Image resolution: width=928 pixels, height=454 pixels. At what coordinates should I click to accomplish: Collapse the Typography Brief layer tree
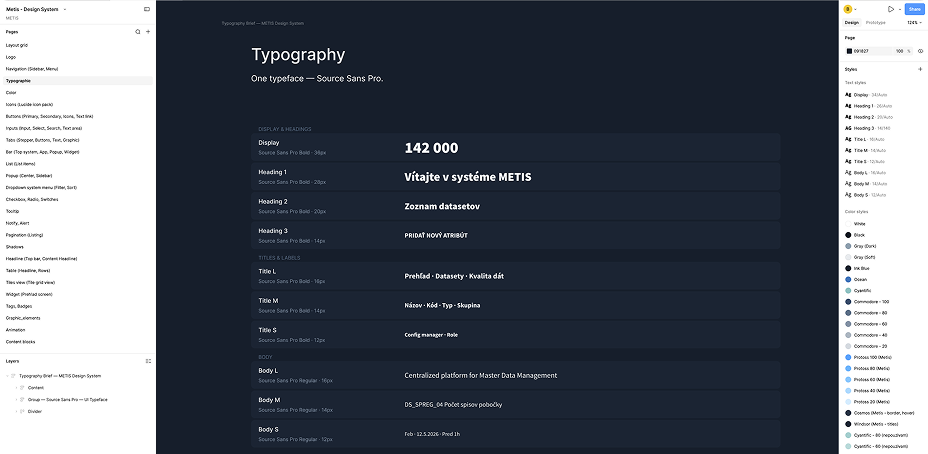[x=8, y=376]
